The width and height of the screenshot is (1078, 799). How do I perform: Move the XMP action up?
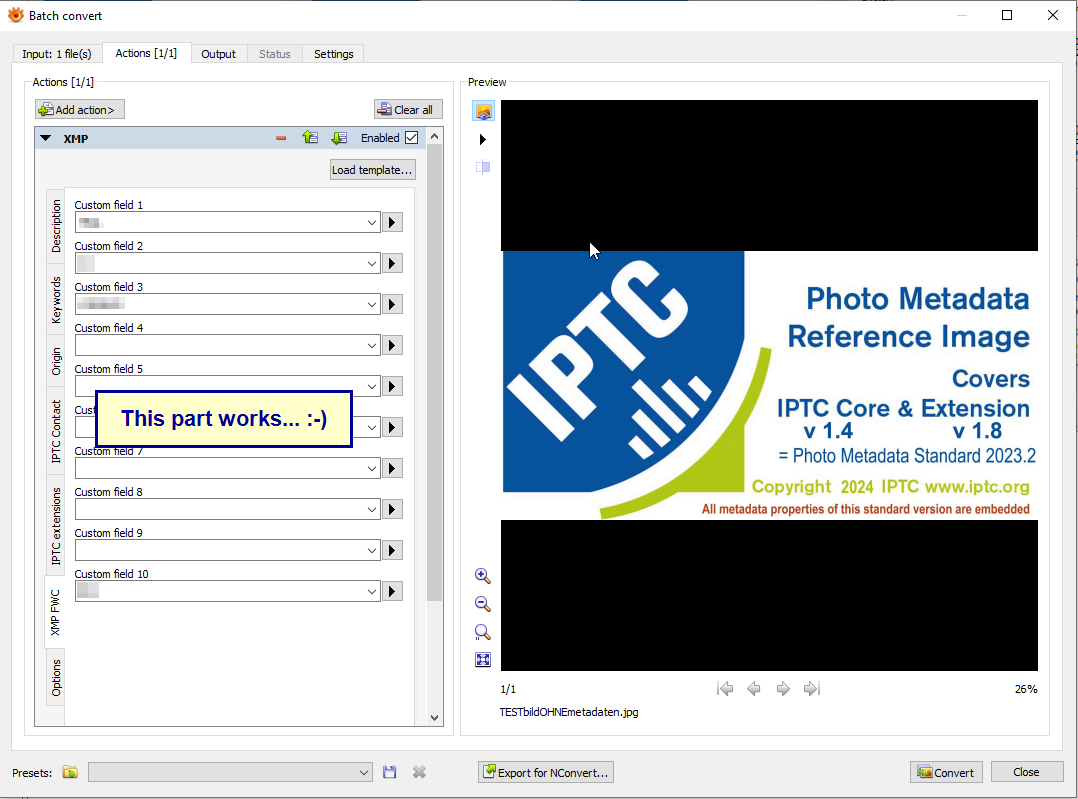coord(310,138)
